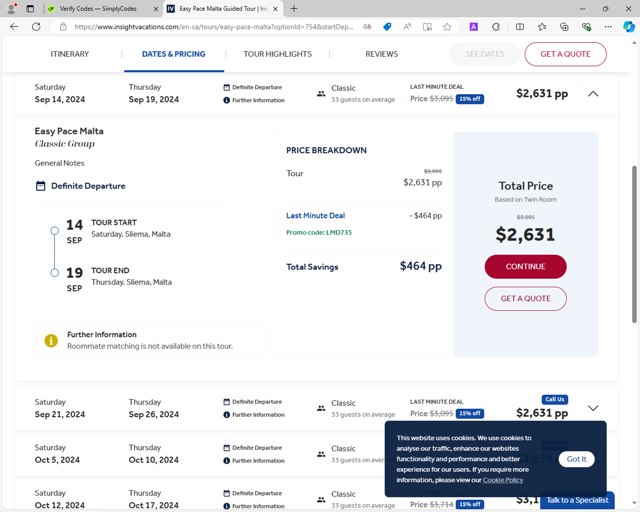The height and width of the screenshot is (512, 640).
Task: Open browser settings and more menu
Action: click(x=608, y=27)
